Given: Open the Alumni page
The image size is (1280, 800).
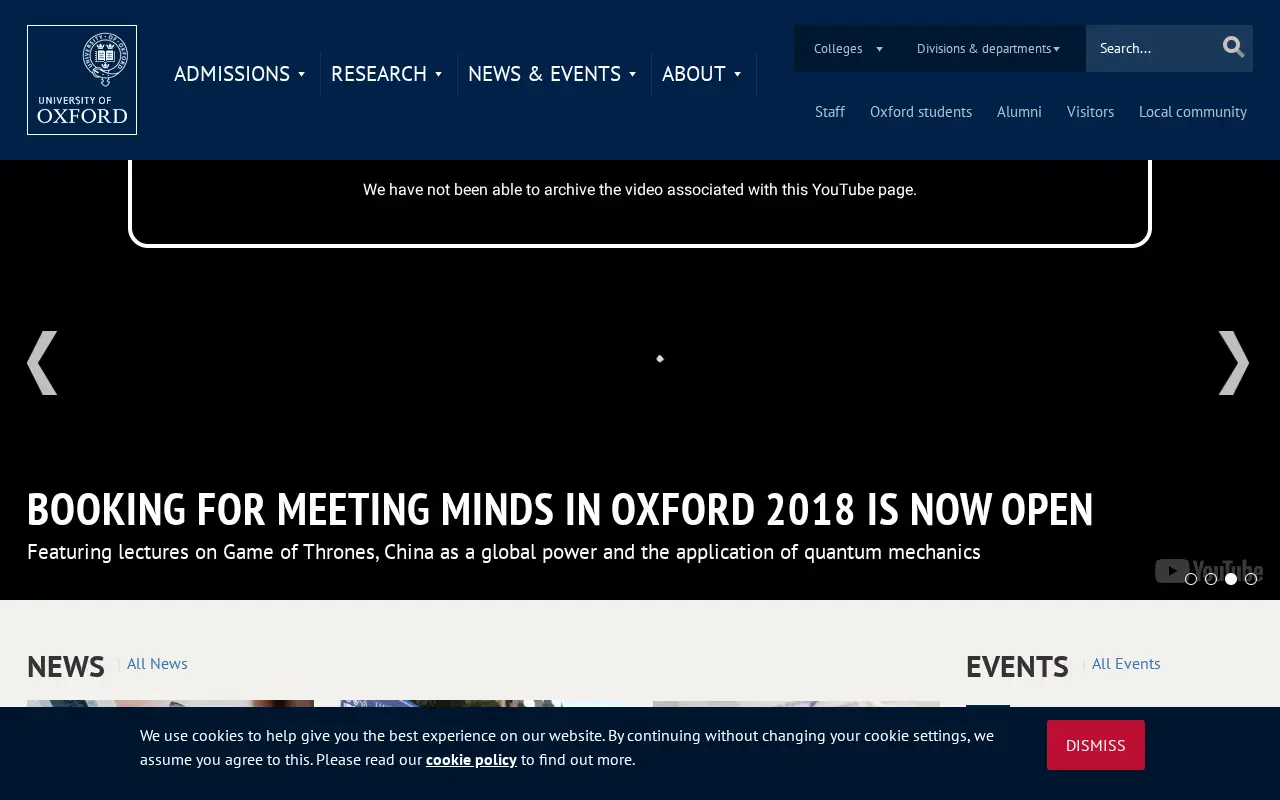Looking at the screenshot, I should [1019, 112].
